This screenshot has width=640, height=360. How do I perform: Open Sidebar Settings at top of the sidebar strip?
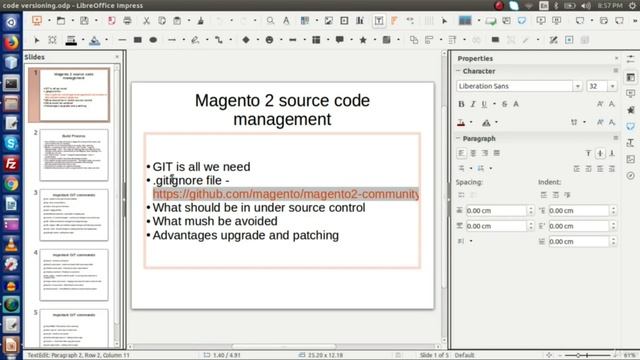pyautogui.click(x=631, y=59)
